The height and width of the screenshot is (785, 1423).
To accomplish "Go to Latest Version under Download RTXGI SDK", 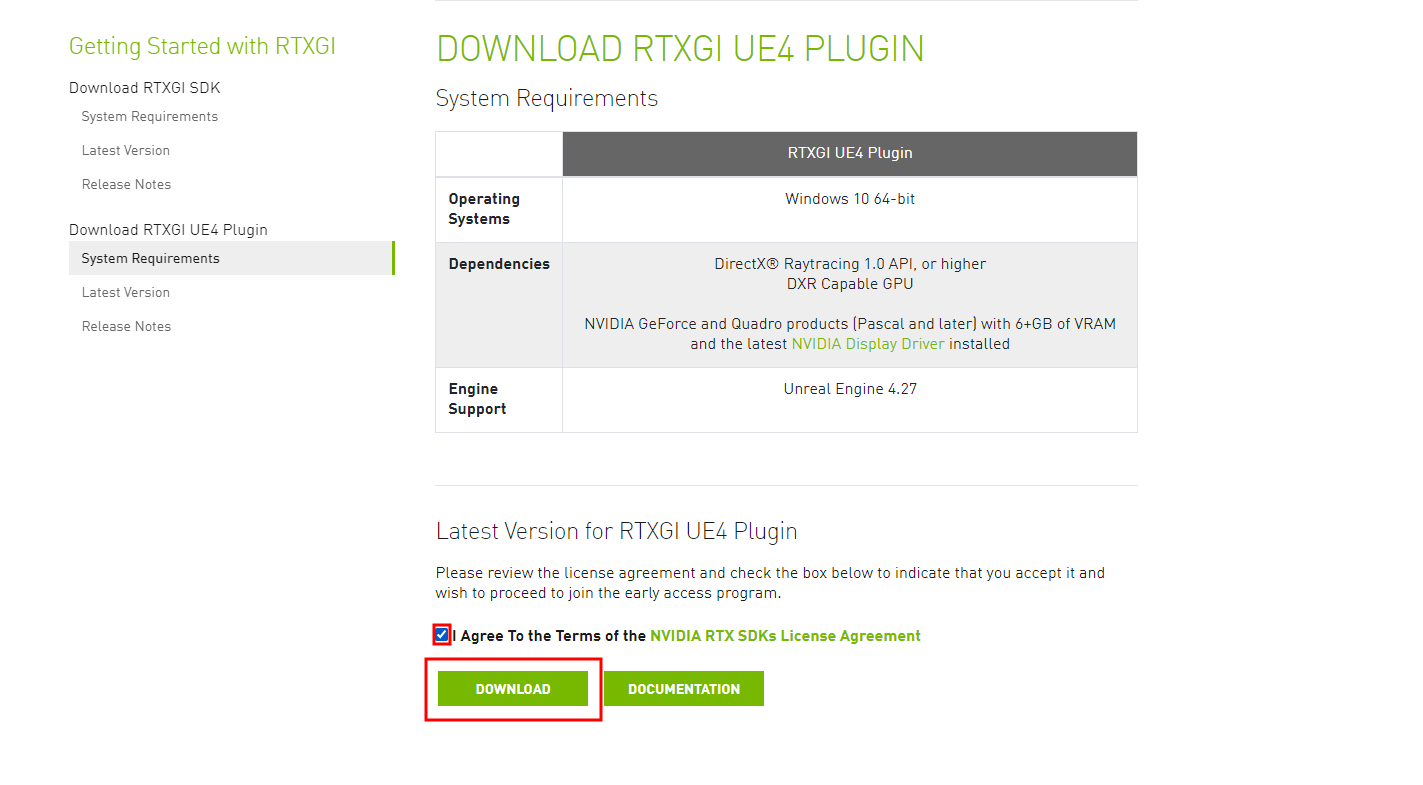I will 126,151.
